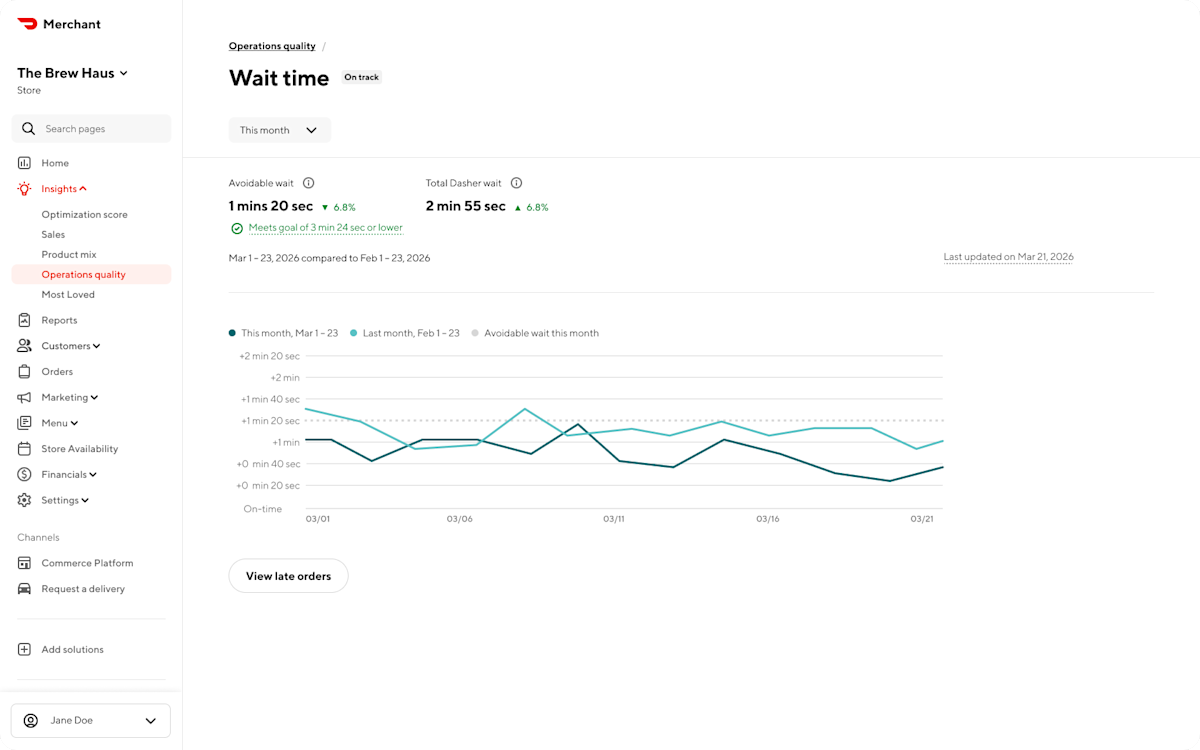The image size is (1200, 750).
Task: Click the Reports icon
Action: pos(24,319)
